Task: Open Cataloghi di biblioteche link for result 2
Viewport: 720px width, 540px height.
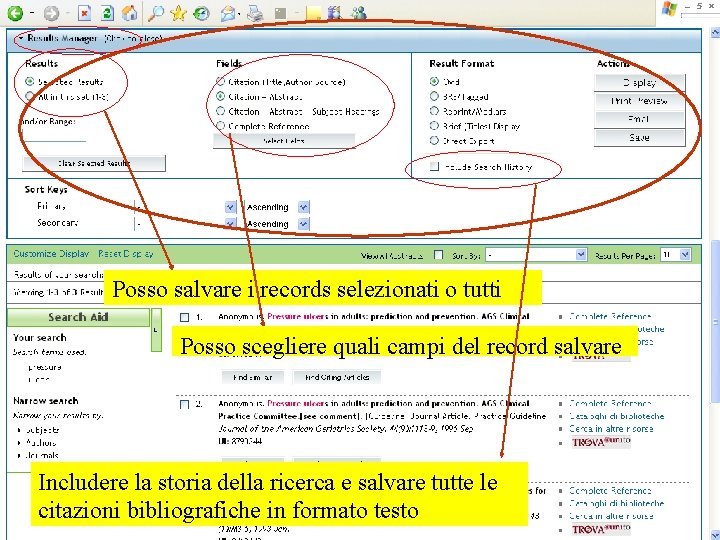Action: pos(617,416)
